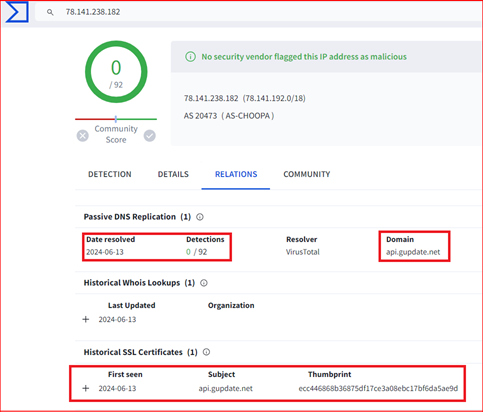Click info icon beside no-vendor-flagged message
Viewport: 483px width, 412px height.
pyautogui.click(x=190, y=57)
